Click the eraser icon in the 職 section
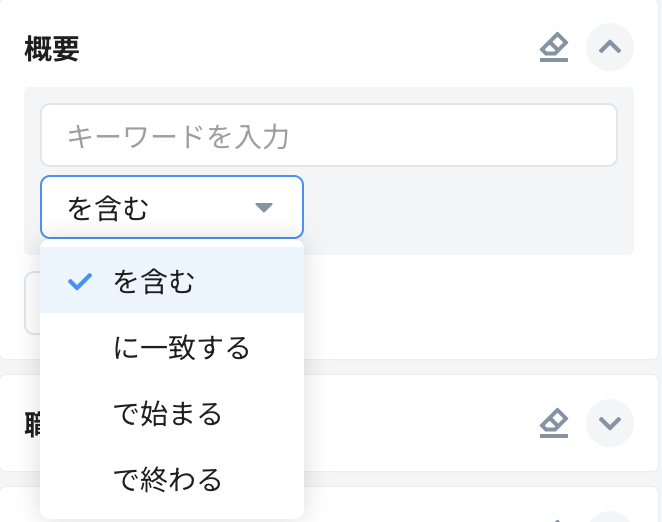Screen dimensions: 662x522 (553, 423)
